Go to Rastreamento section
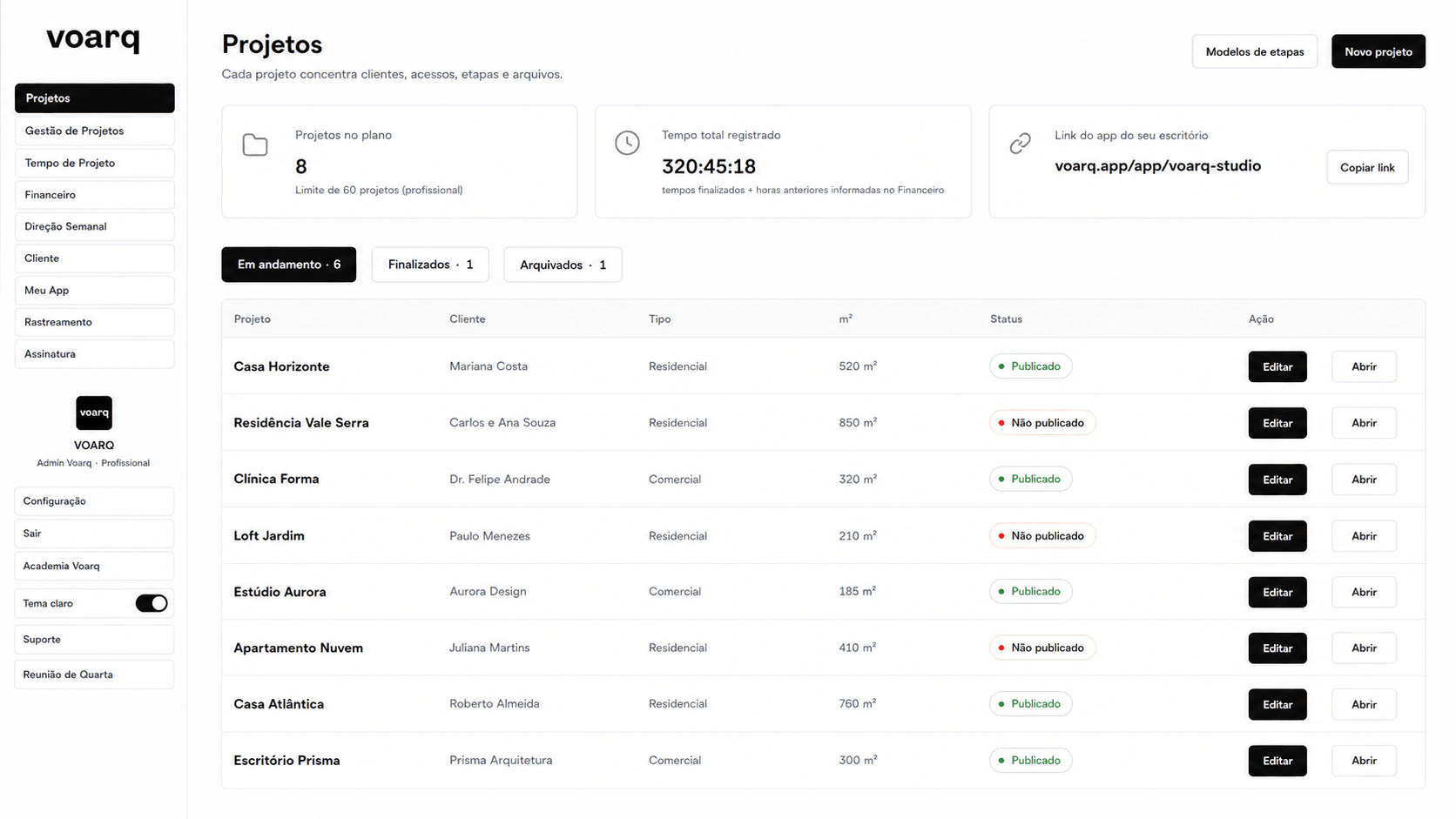Image resolution: width=1456 pixels, height=819 pixels. coord(94,322)
